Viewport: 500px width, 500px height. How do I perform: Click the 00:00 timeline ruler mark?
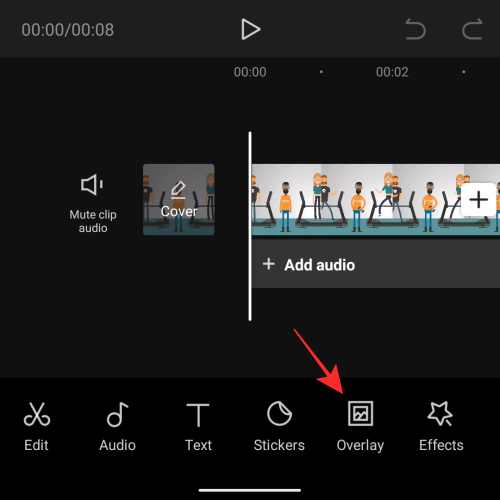250,72
